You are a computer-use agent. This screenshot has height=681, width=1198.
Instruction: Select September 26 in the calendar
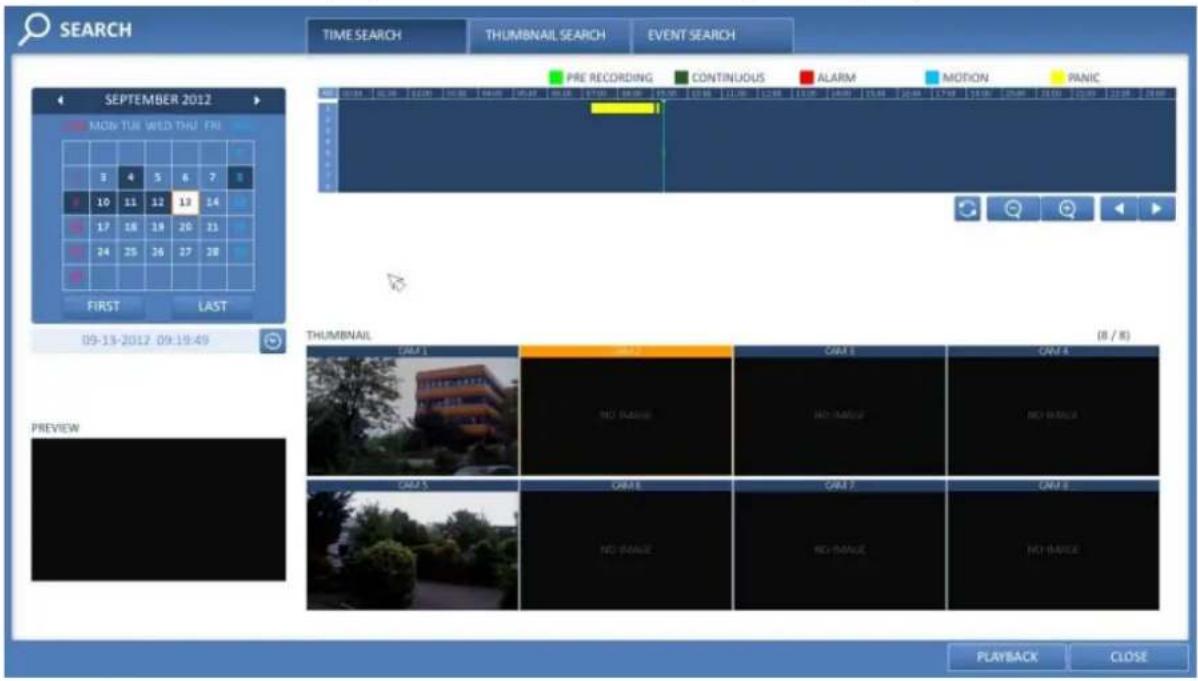(157, 251)
